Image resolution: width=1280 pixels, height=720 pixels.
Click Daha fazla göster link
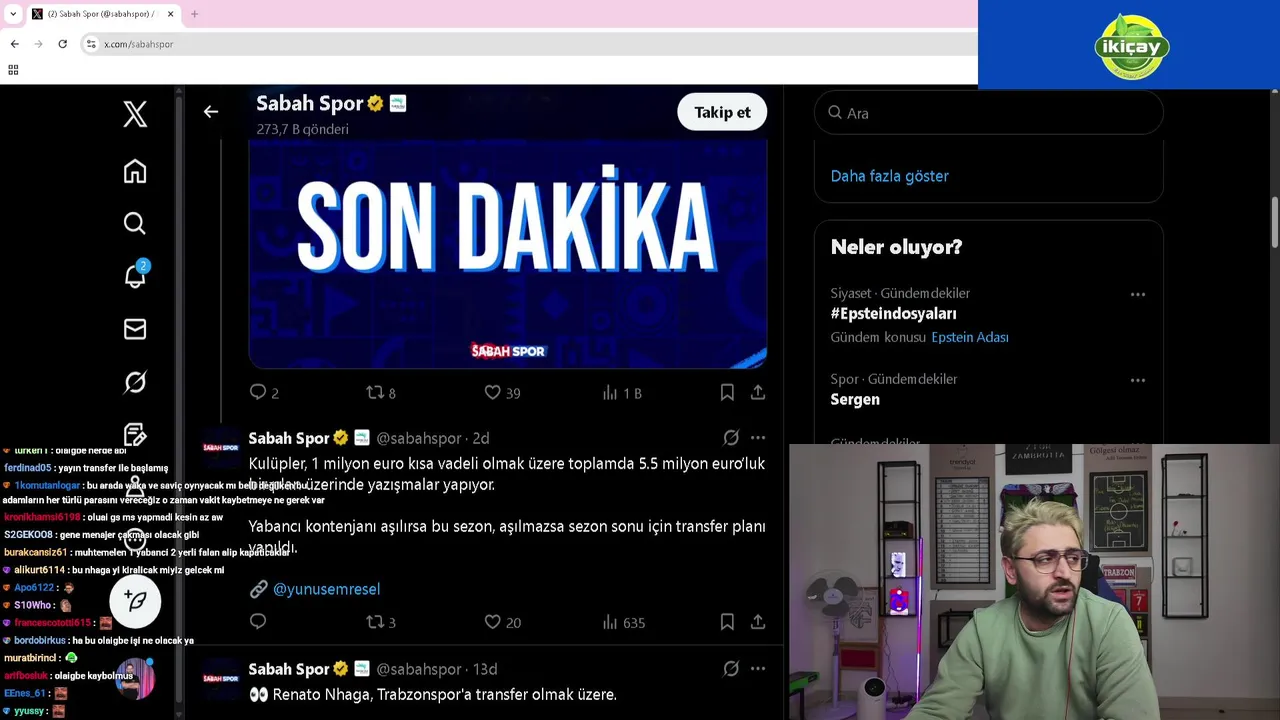point(889,176)
